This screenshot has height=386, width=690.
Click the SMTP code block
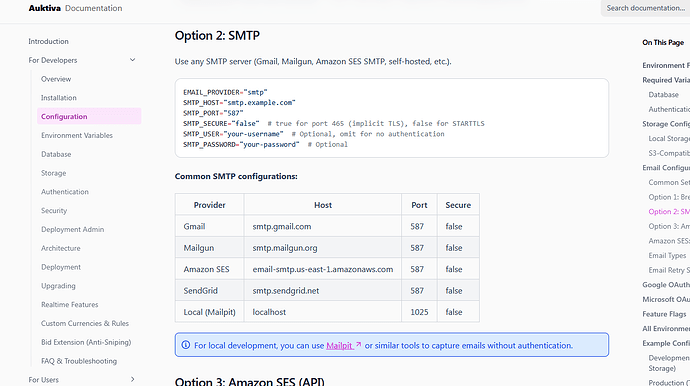click(392, 118)
